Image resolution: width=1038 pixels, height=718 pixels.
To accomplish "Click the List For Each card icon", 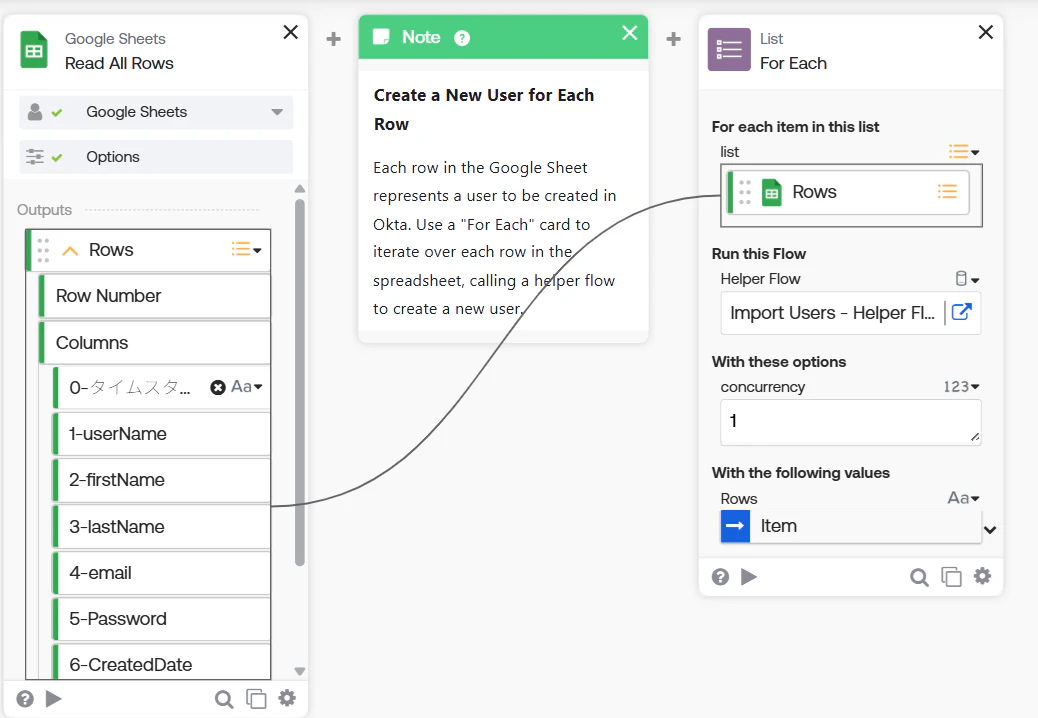I will pos(730,50).
